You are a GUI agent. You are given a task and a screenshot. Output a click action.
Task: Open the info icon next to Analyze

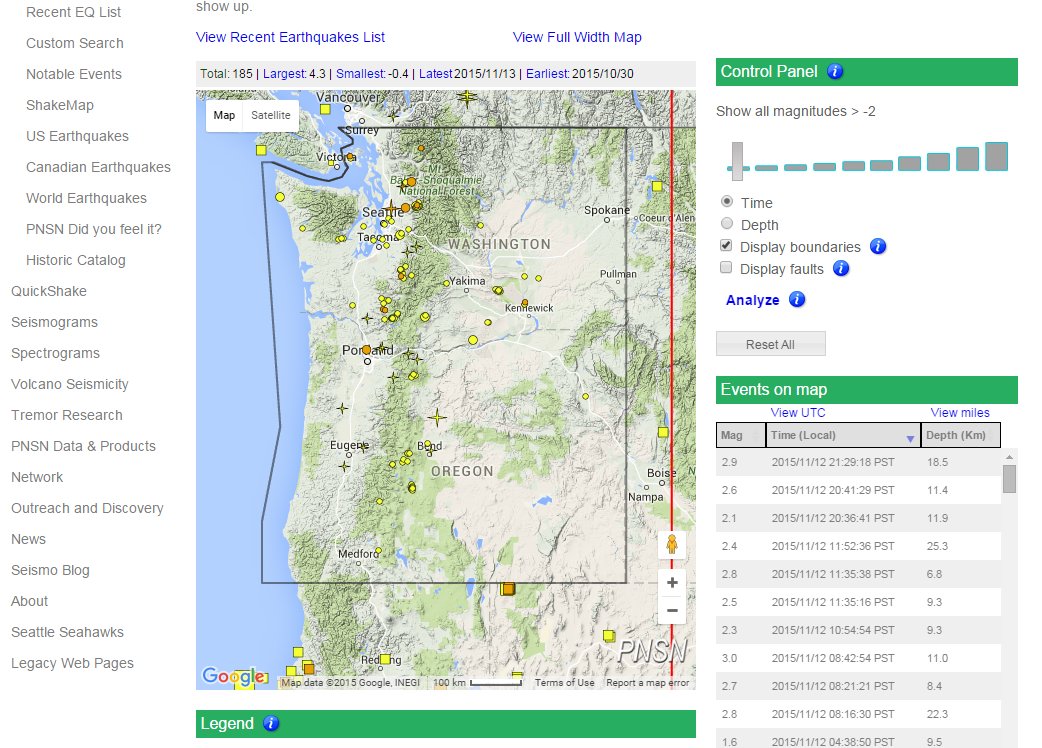point(796,299)
